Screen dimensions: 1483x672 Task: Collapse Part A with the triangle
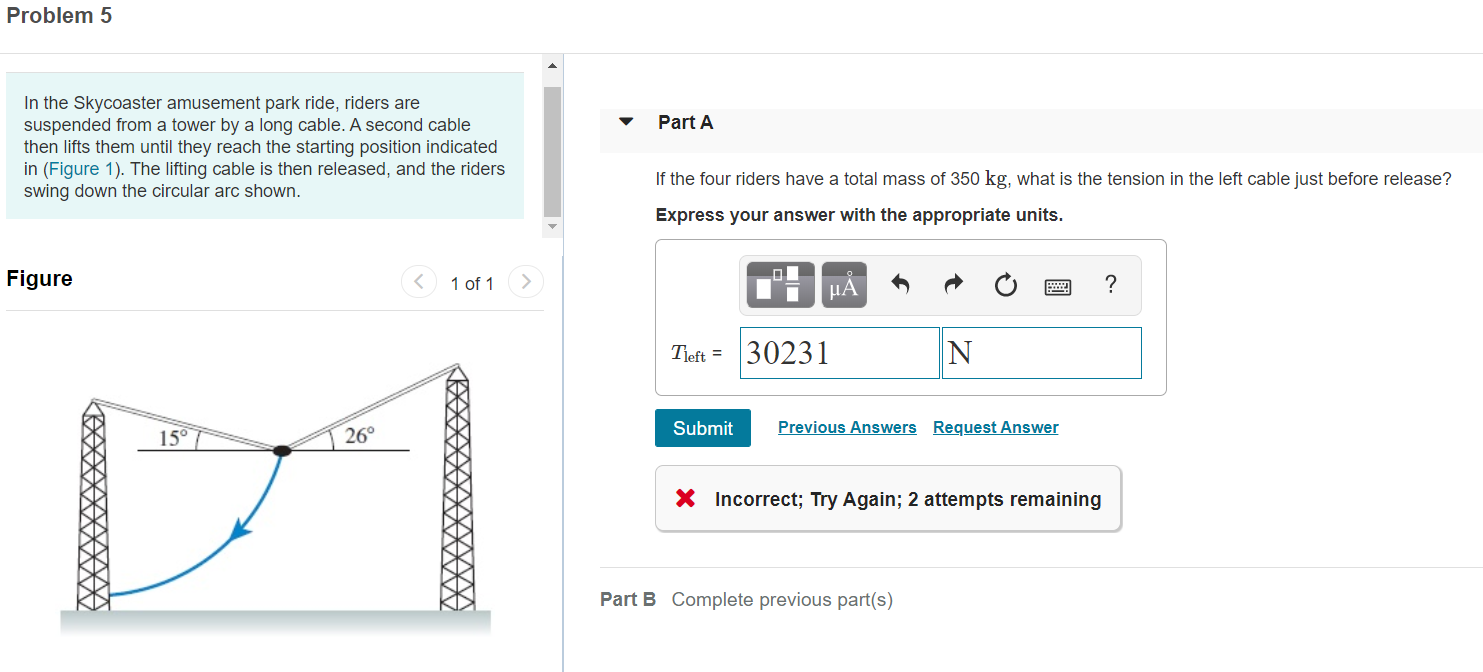coord(626,122)
